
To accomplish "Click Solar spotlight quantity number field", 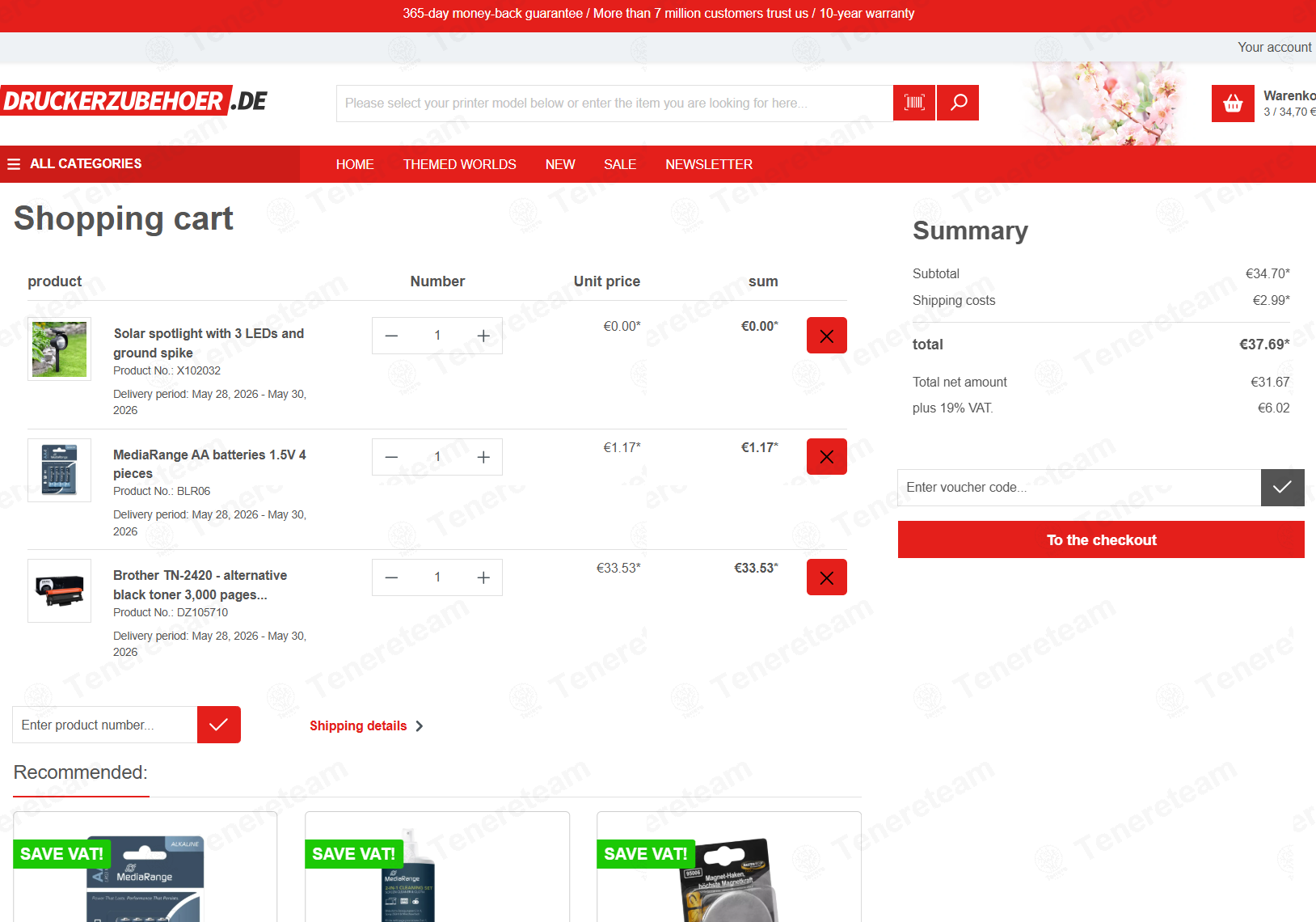I will click(437, 336).
